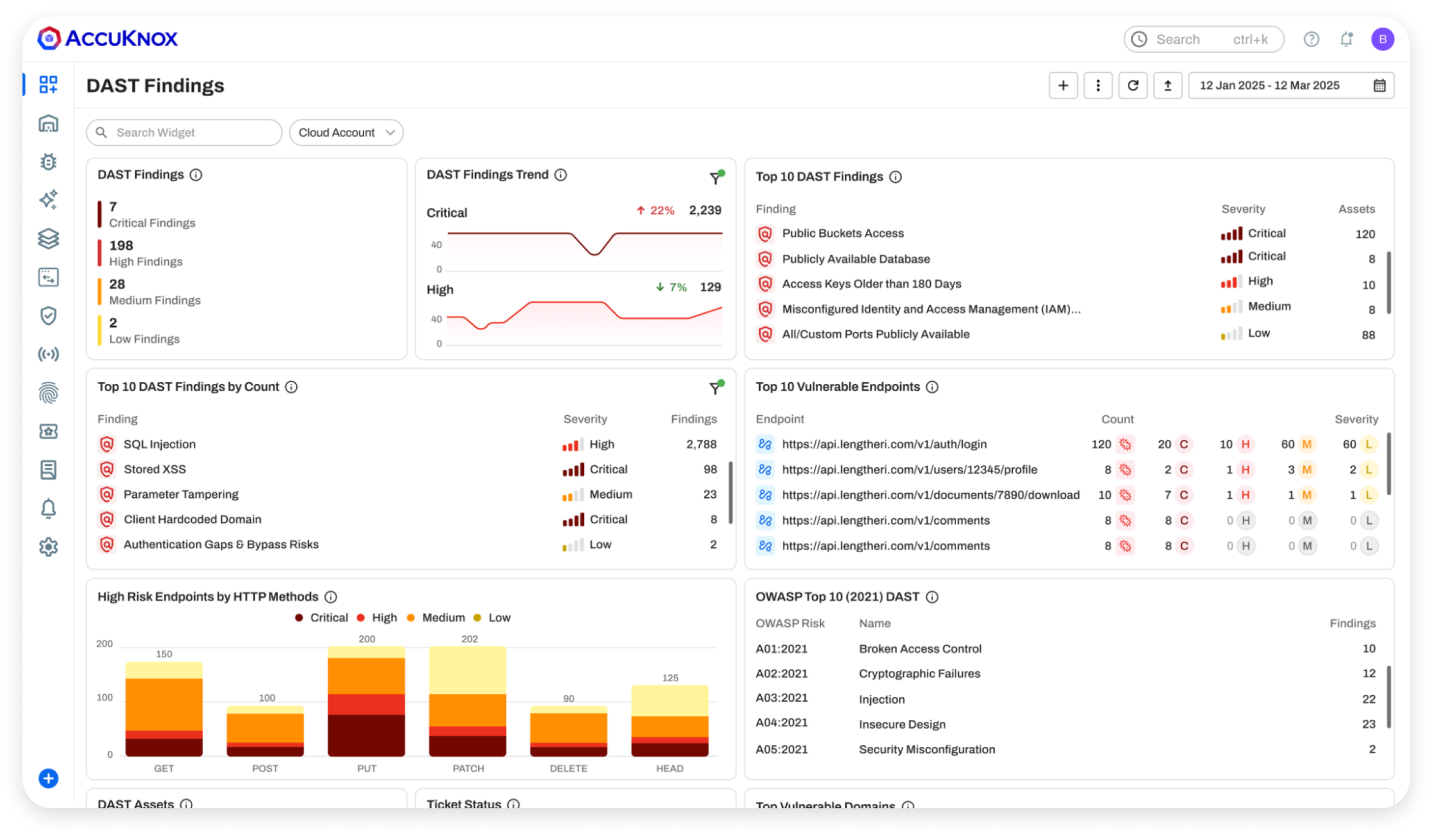Toggle the filter on Top 10 DAST Findings by Count

716,387
